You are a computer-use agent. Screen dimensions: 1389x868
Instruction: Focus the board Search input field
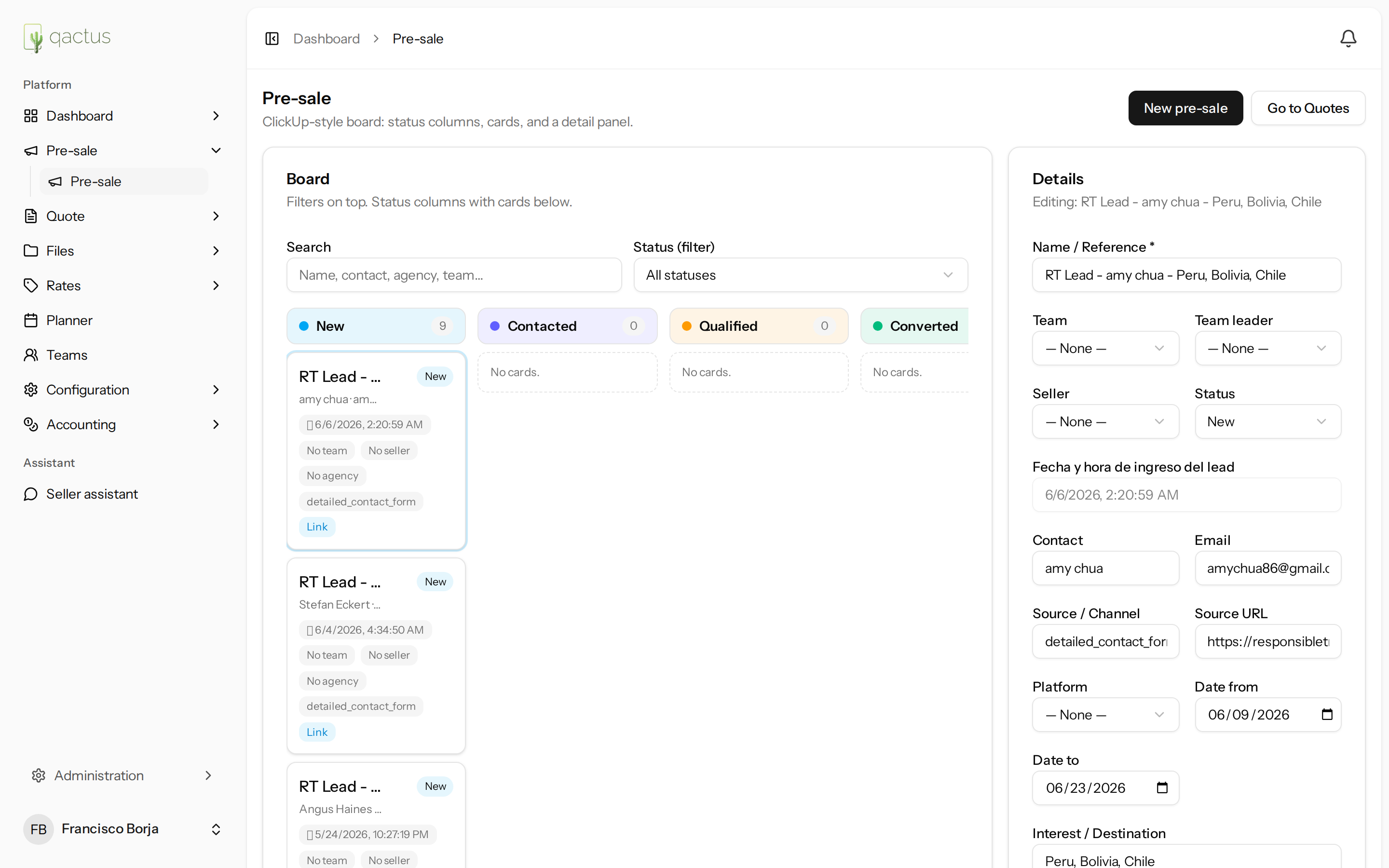(454, 275)
